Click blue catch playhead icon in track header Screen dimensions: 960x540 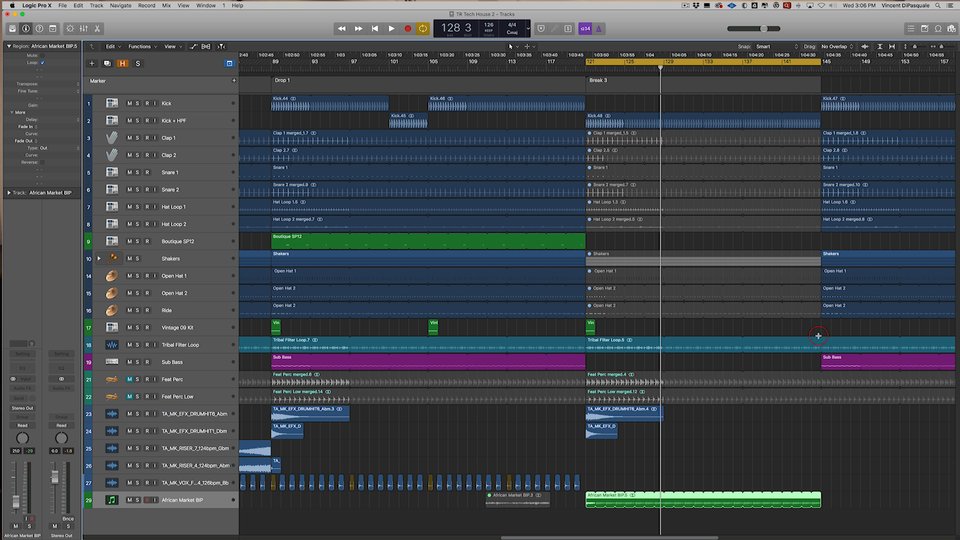point(230,64)
